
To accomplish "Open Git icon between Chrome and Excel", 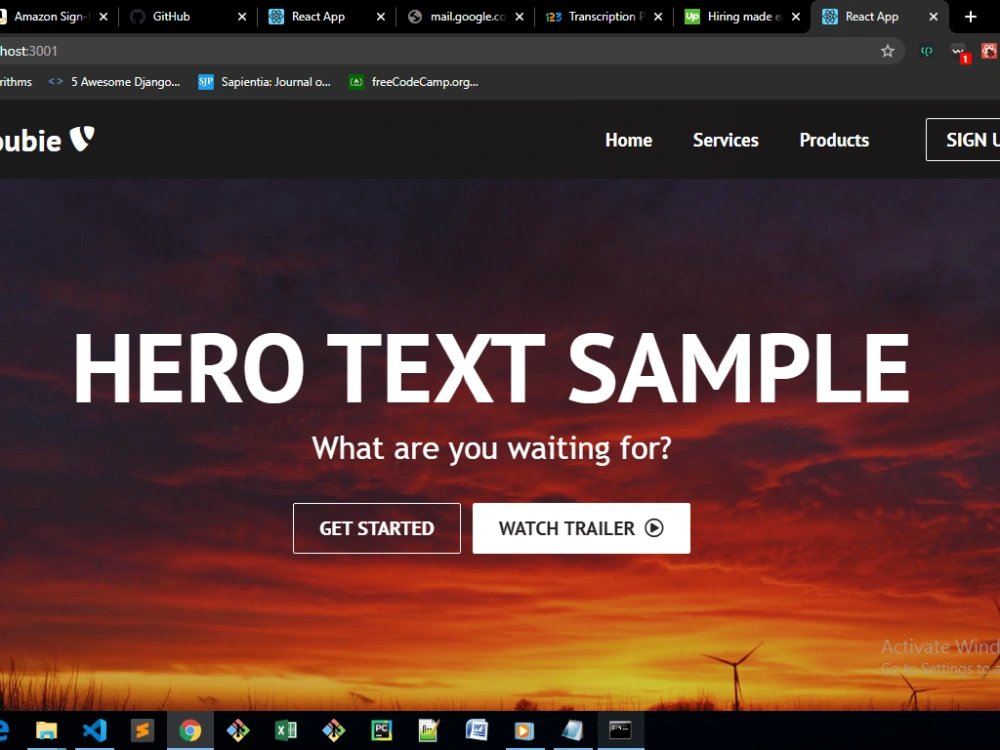I will 238,730.
